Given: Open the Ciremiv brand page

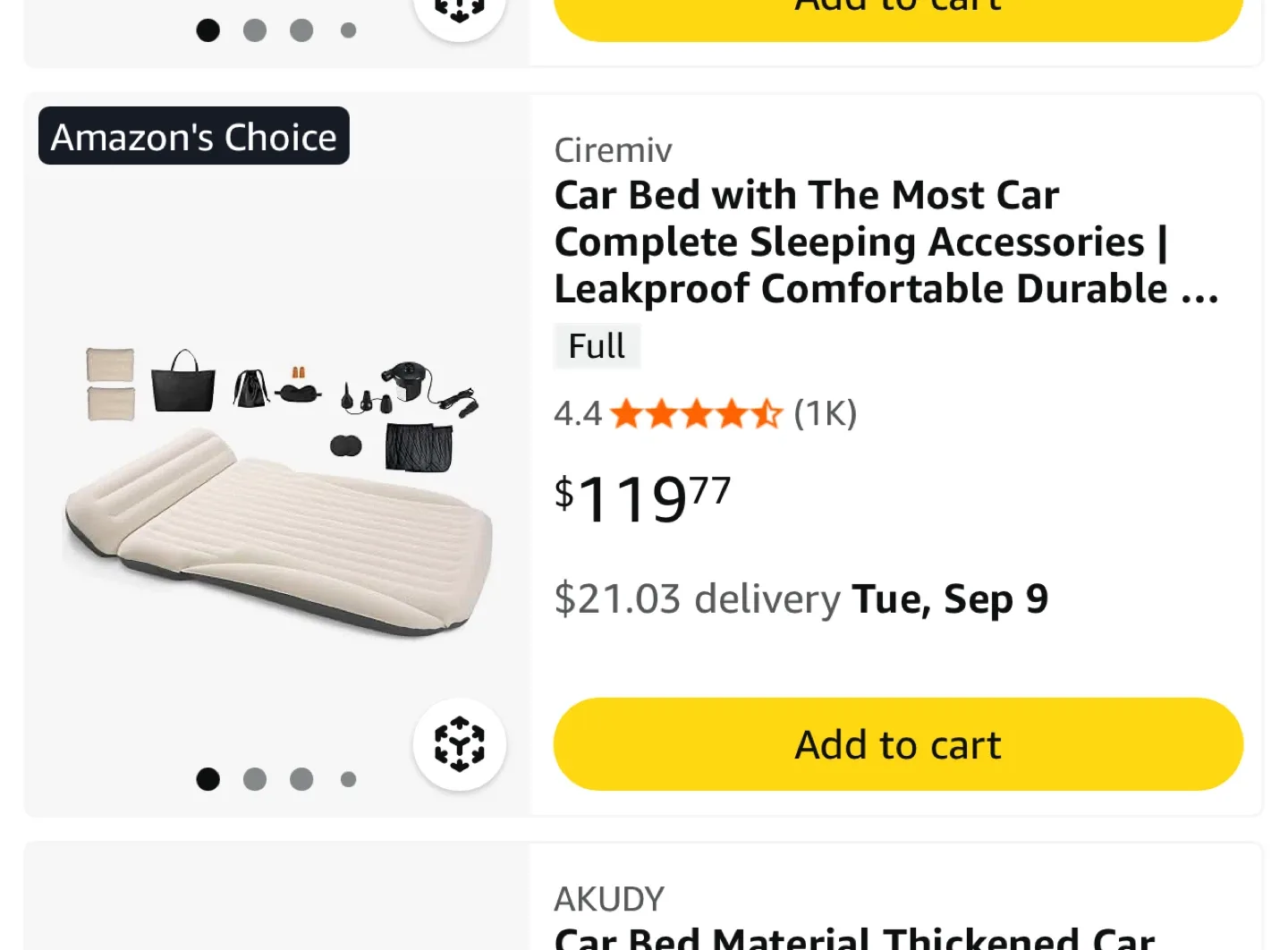Looking at the screenshot, I should click(x=613, y=149).
